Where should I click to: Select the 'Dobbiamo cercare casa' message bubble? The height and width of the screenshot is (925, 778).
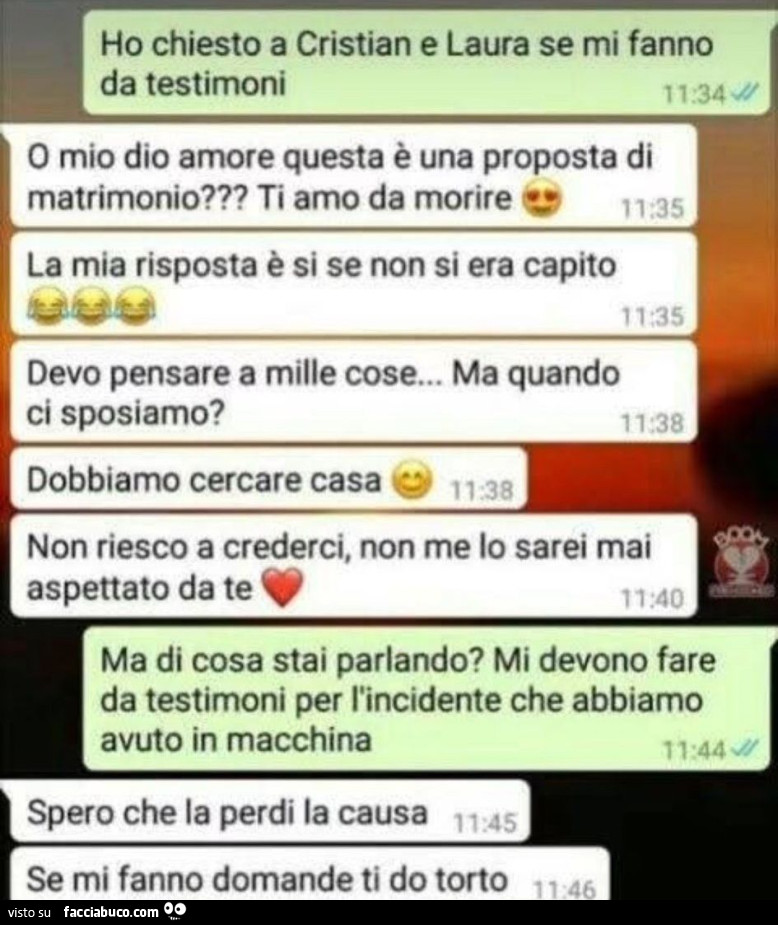point(268,479)
